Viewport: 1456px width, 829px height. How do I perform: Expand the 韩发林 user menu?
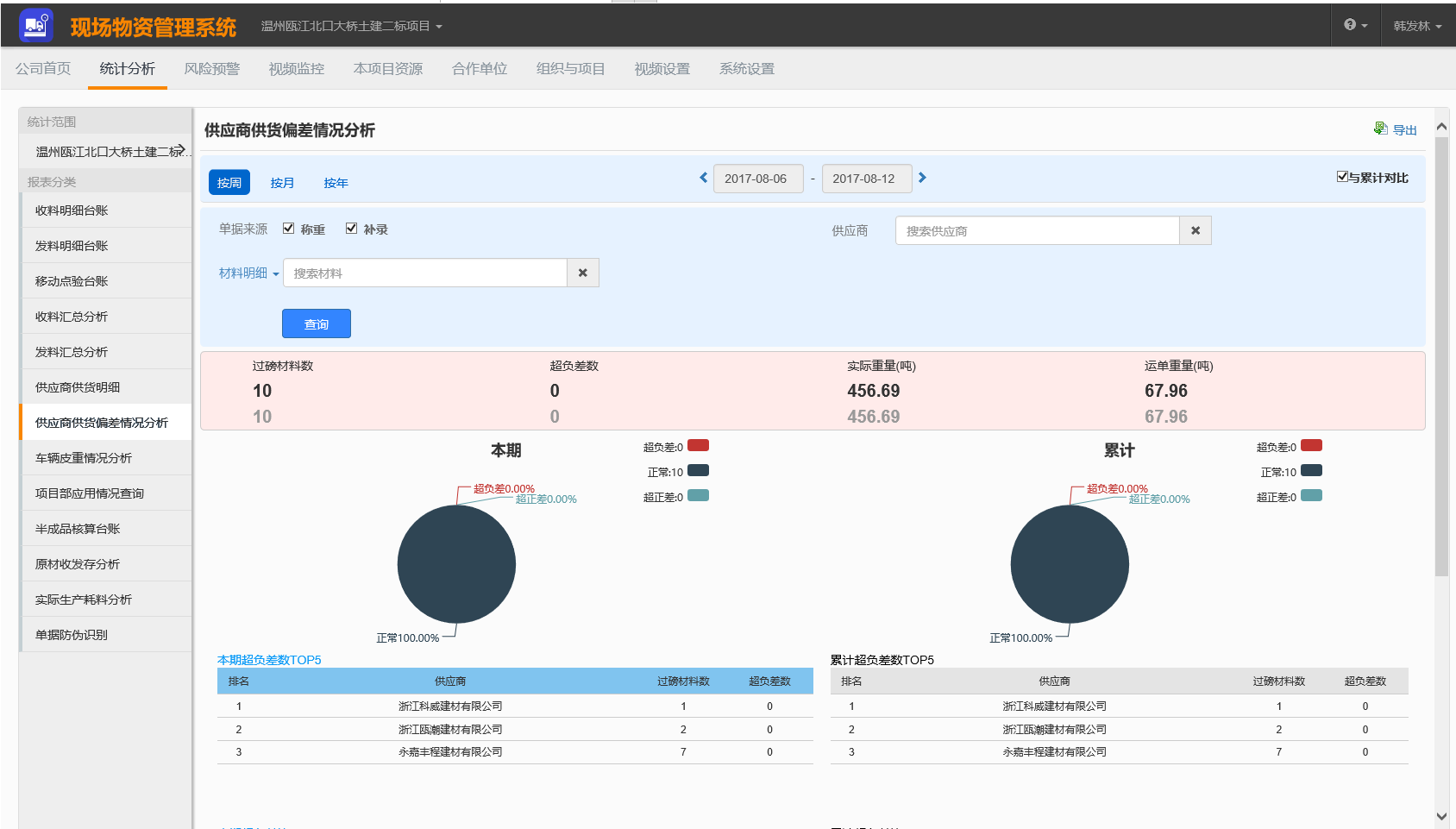(x=1417, y=27)
